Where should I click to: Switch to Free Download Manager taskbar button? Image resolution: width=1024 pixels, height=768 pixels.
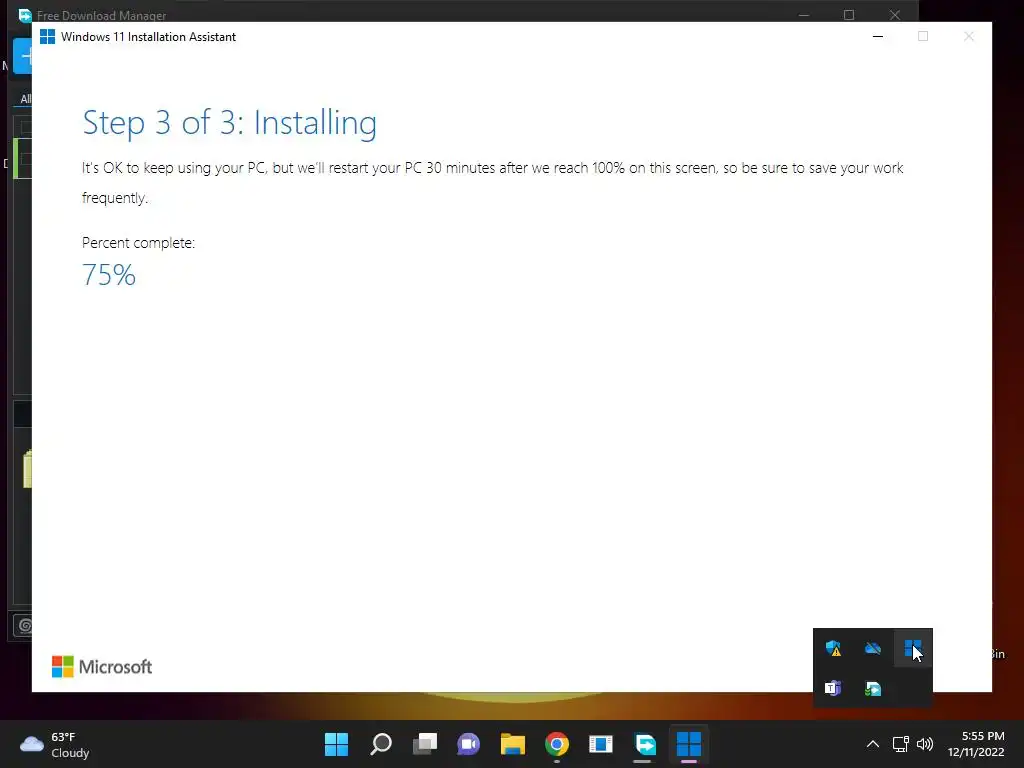pyautogui.click(x=645, y=744)
